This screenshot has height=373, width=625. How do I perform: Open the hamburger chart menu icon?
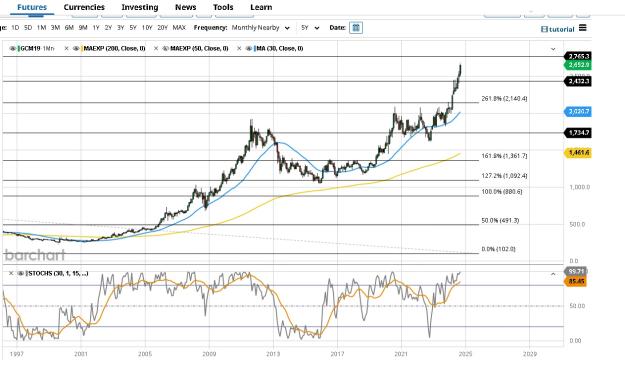pyautogui.click(x=583, y=27)
